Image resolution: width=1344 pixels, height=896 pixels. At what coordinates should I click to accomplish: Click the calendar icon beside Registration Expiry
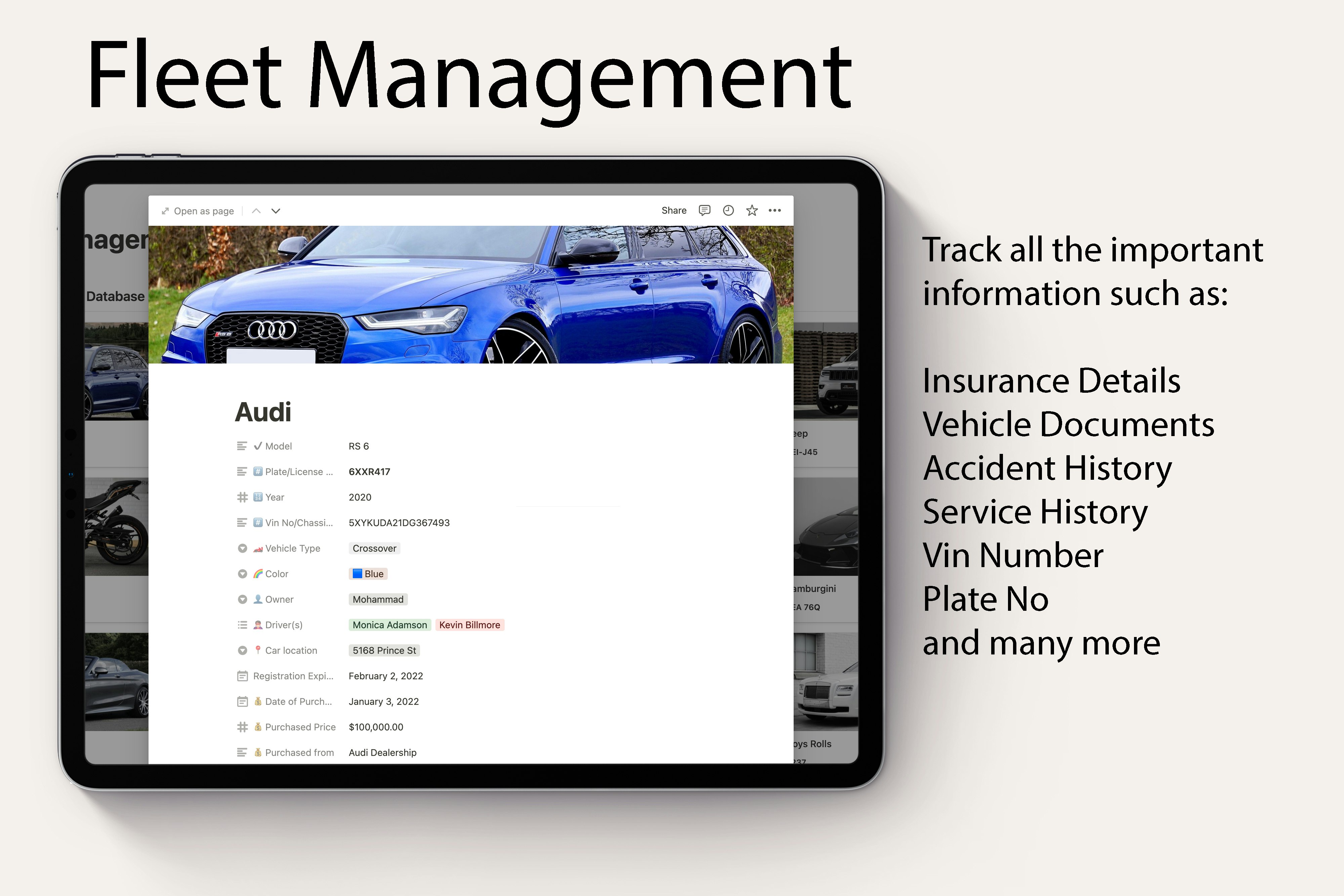tap(242, 676)
